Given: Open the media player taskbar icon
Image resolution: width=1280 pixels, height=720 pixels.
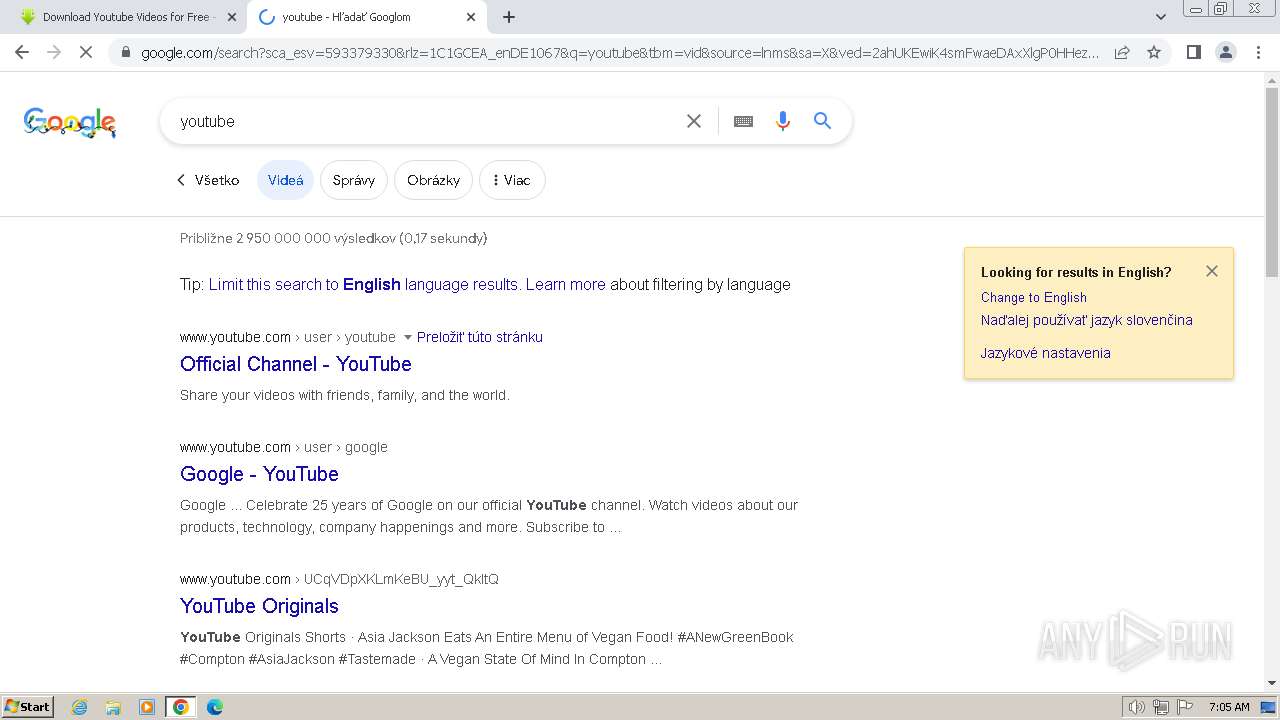Looking at the screenshot, I should tap(147, 707).
